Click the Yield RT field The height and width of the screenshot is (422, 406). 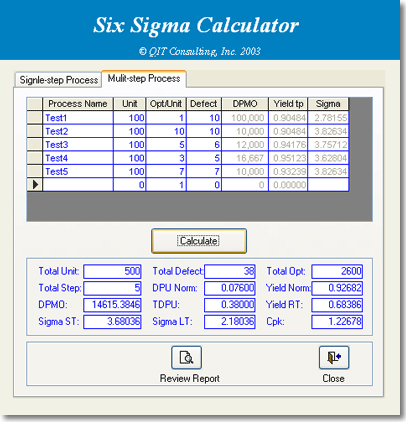(337, 305)
